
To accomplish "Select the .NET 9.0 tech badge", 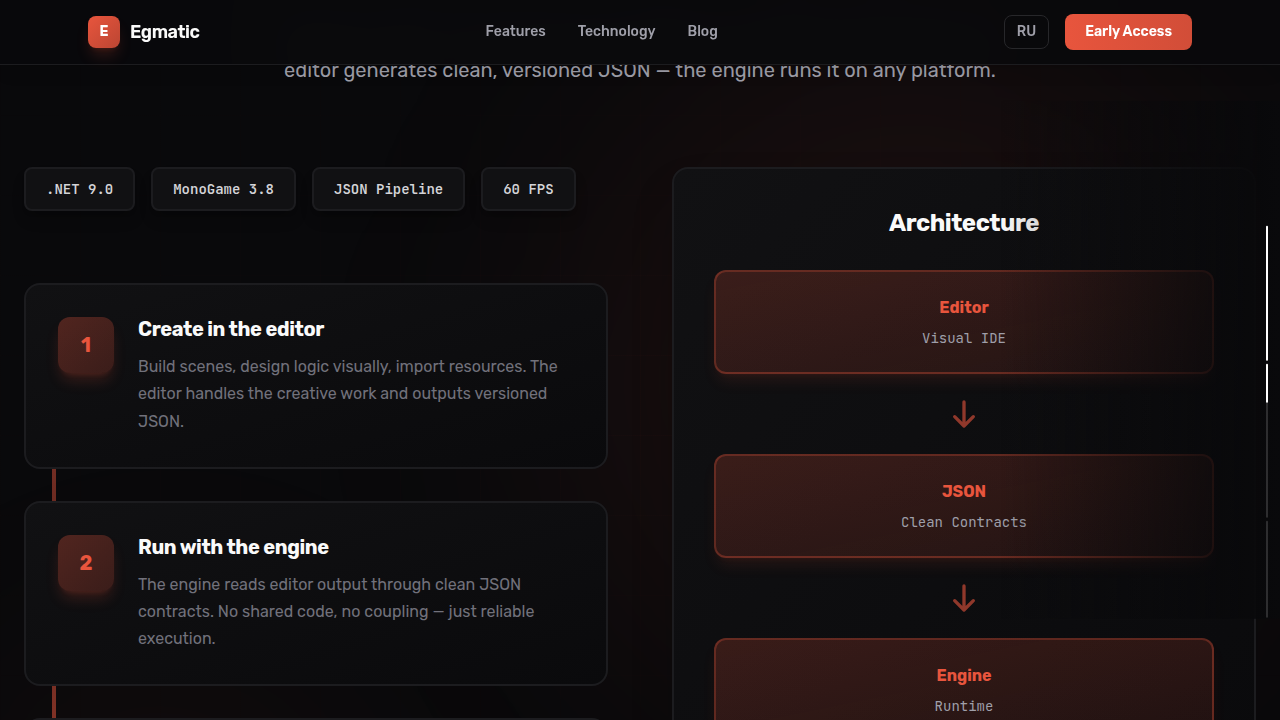I will tap(80, 189).
